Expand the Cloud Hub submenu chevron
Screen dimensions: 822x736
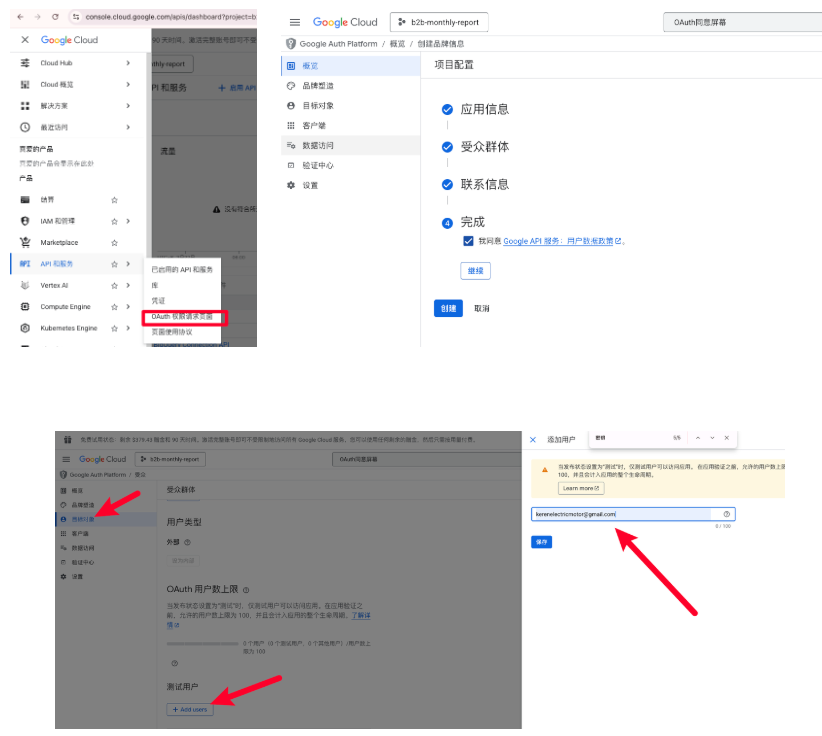click(x=128, y=63)
